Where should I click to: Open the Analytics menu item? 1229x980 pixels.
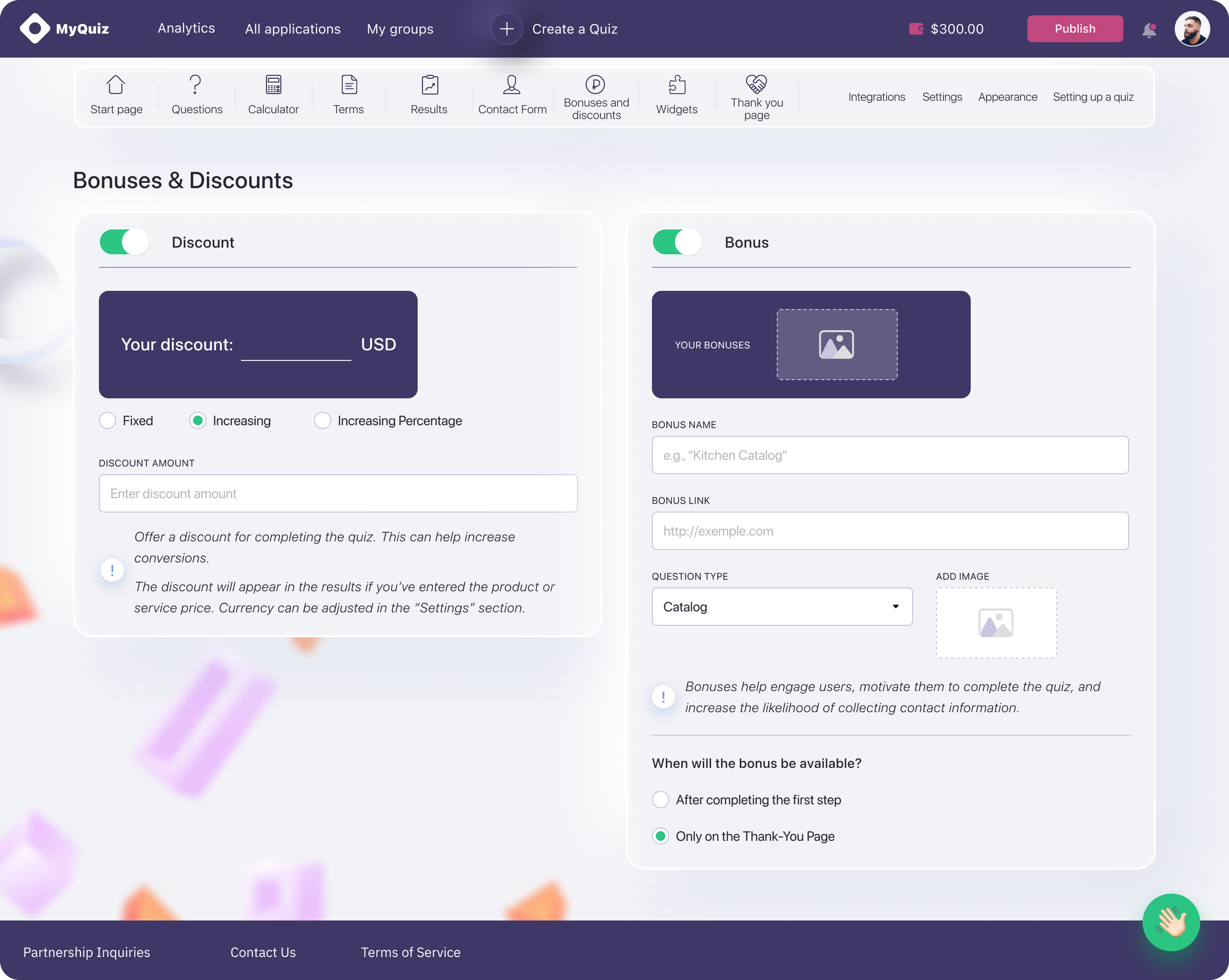click(186, 28)
